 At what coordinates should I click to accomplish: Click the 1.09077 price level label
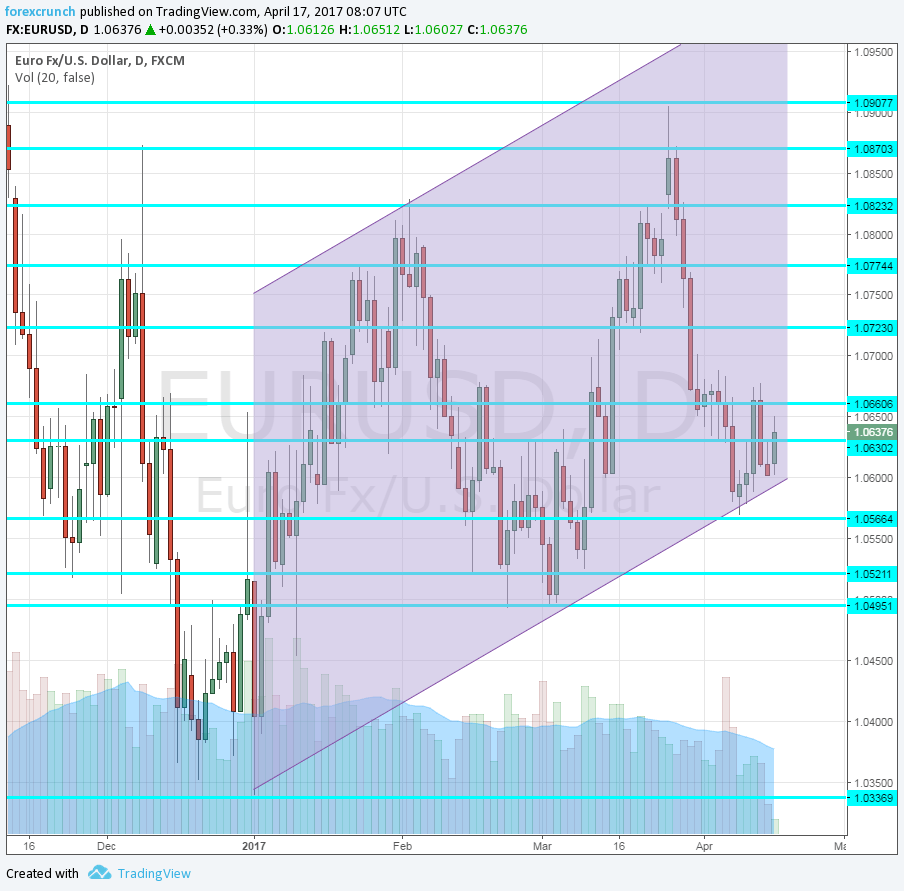tap(872, 102)
